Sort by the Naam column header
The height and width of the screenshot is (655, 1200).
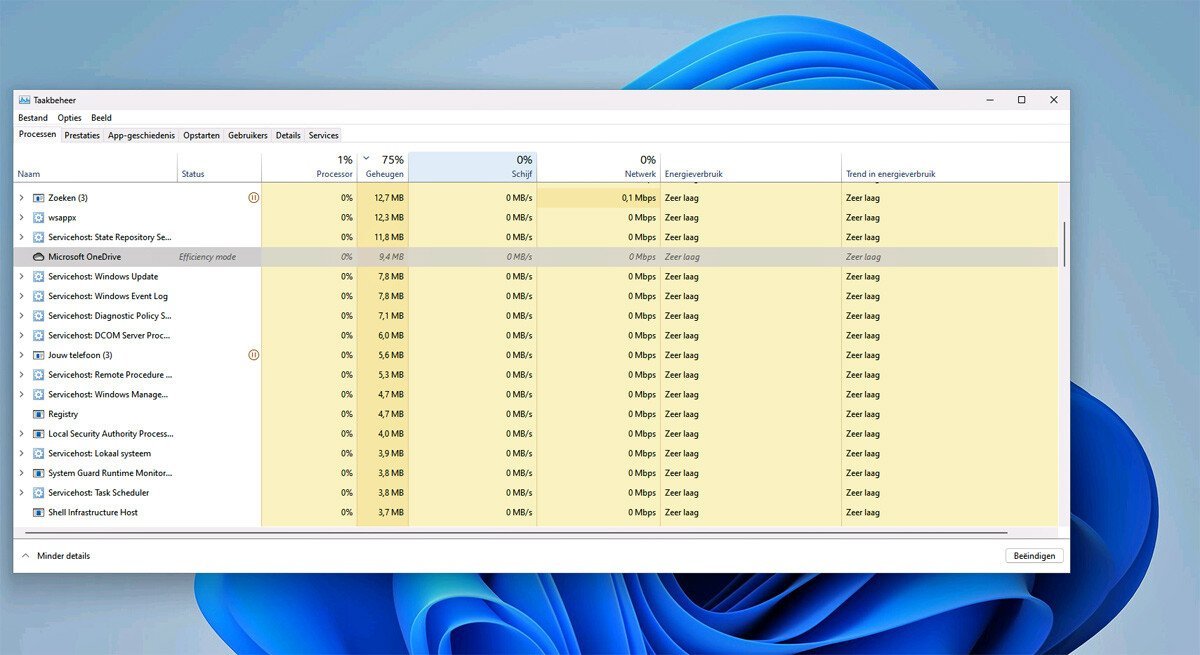pyautogui.click(x=96, y=167)
